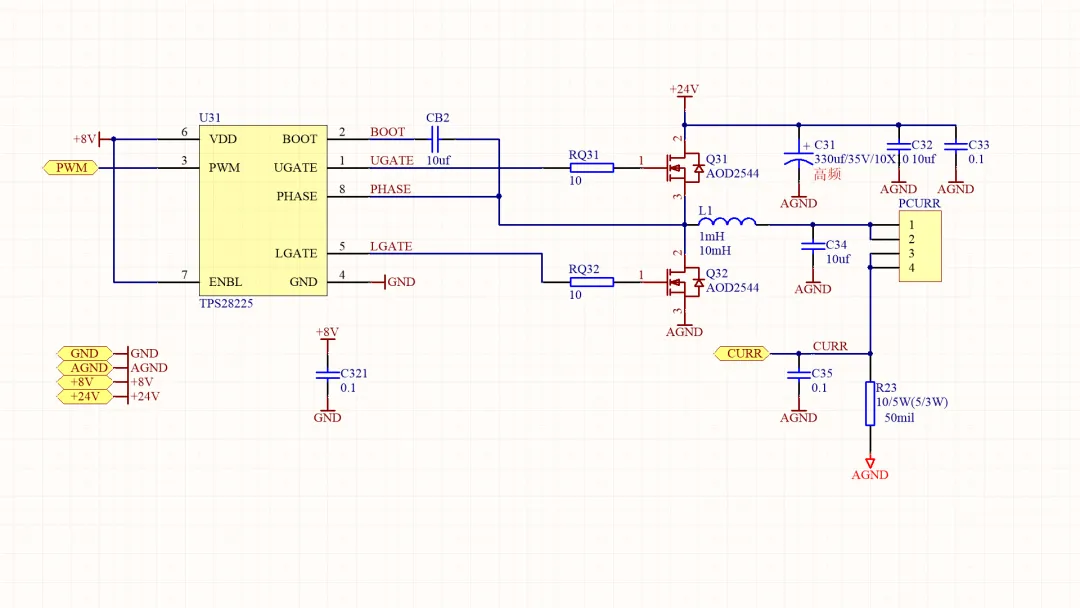The width and height of the screenshot is (1080, 608).
Task: Click the red 高频 annotation
Action: click(827, 174)
